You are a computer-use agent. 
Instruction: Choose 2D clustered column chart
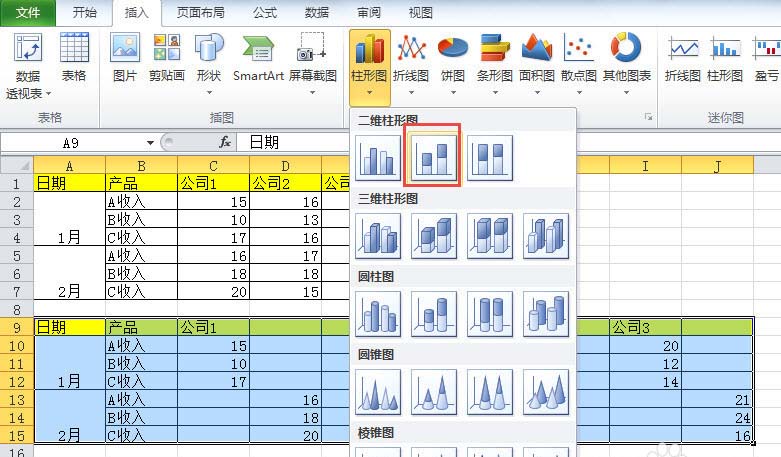[x=378, y=157]
